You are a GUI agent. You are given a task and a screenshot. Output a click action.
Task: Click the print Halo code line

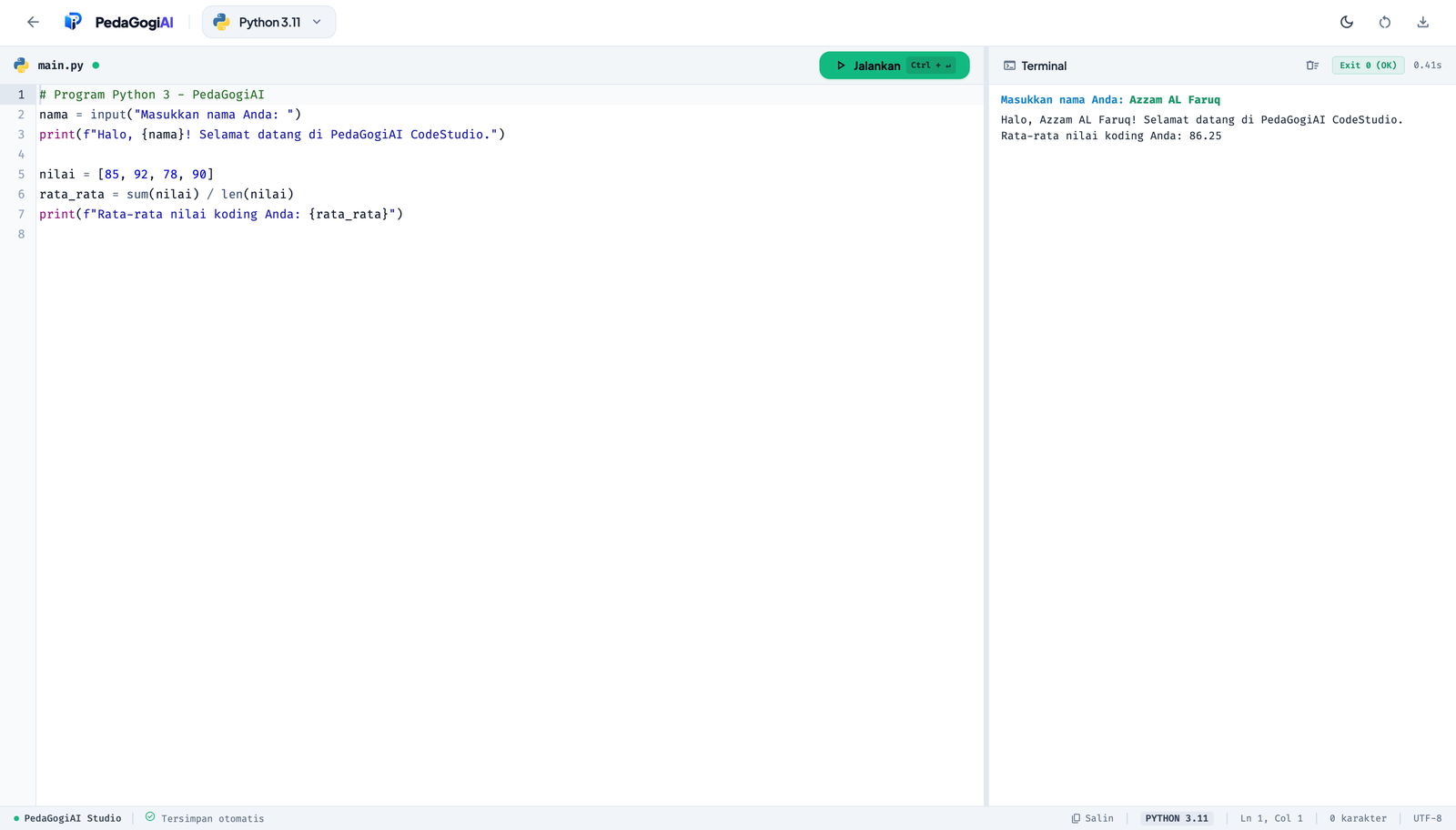(x=272, y=135)
